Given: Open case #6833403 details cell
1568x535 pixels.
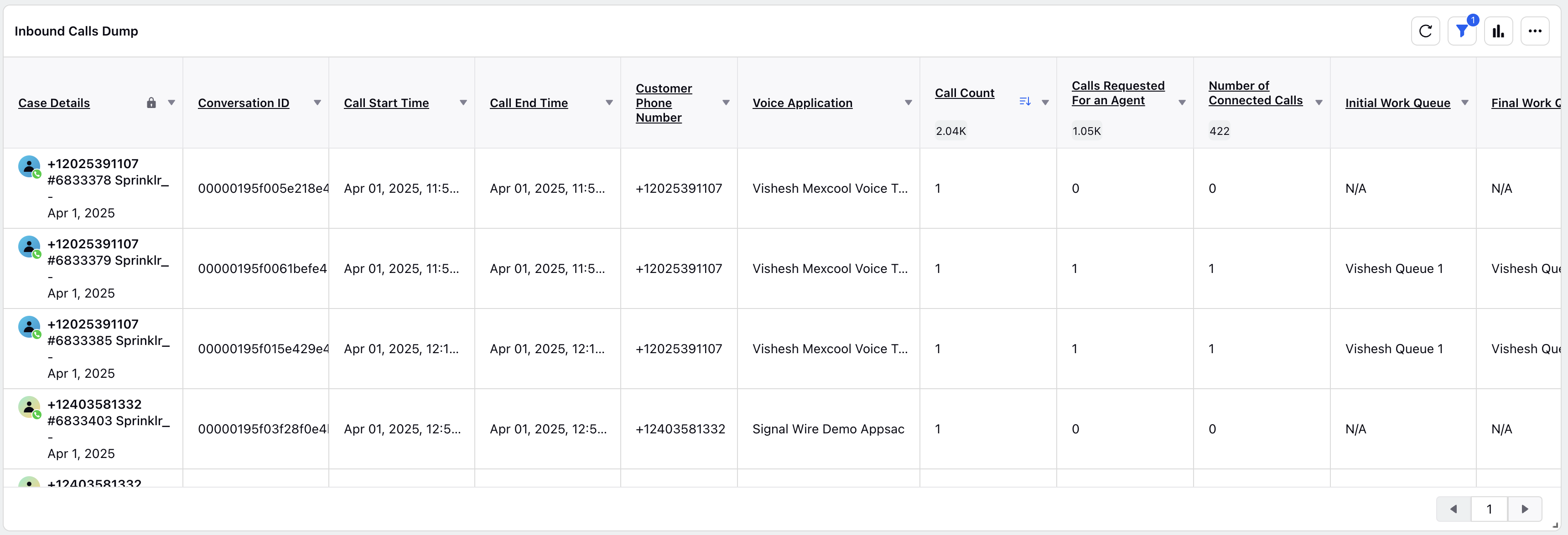Looking at the screenshot, I should 93,429.
